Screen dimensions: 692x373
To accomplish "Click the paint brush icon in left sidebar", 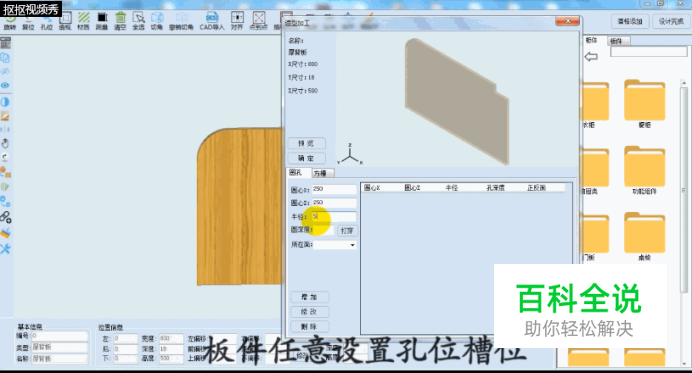I will click(x=5, y=233).
